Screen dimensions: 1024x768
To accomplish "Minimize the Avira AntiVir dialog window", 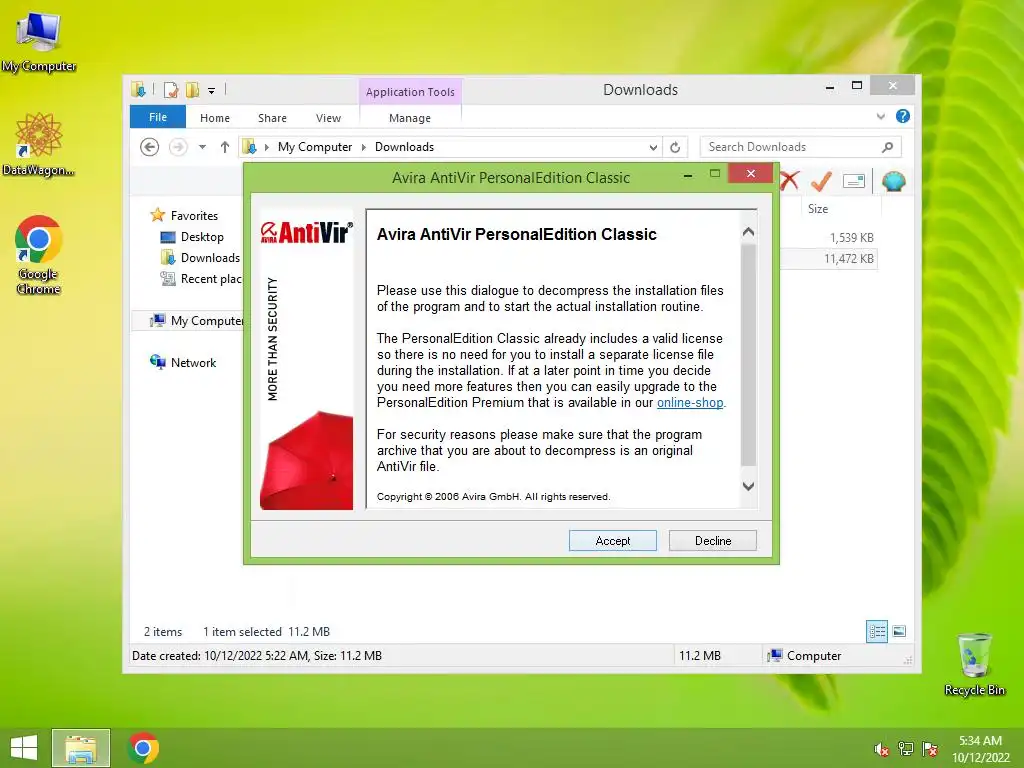I will tap(688, 176).
